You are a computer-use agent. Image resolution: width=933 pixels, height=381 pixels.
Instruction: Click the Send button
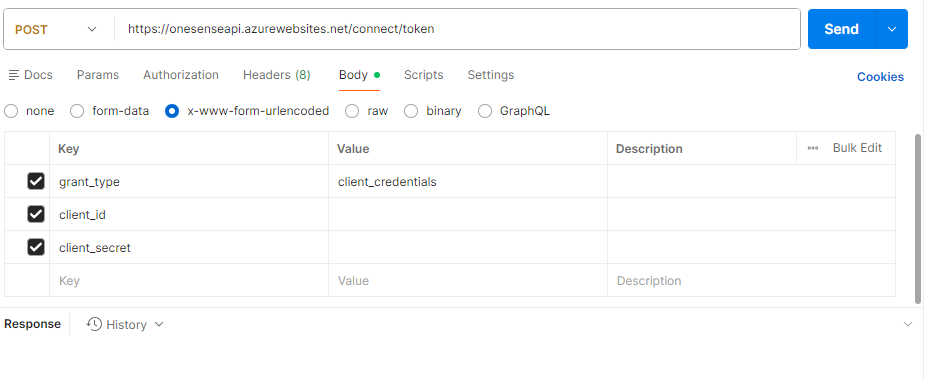[841, 29]
